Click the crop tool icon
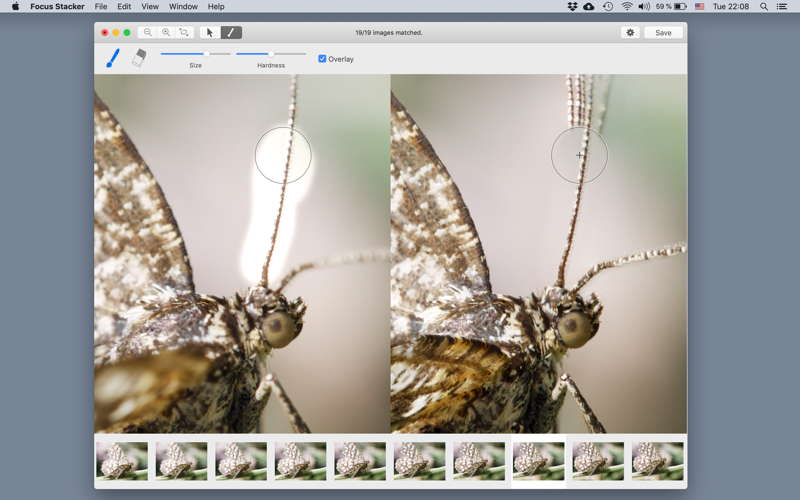Image resolution: width=800 pixels, height=500 pixels. 184,33
